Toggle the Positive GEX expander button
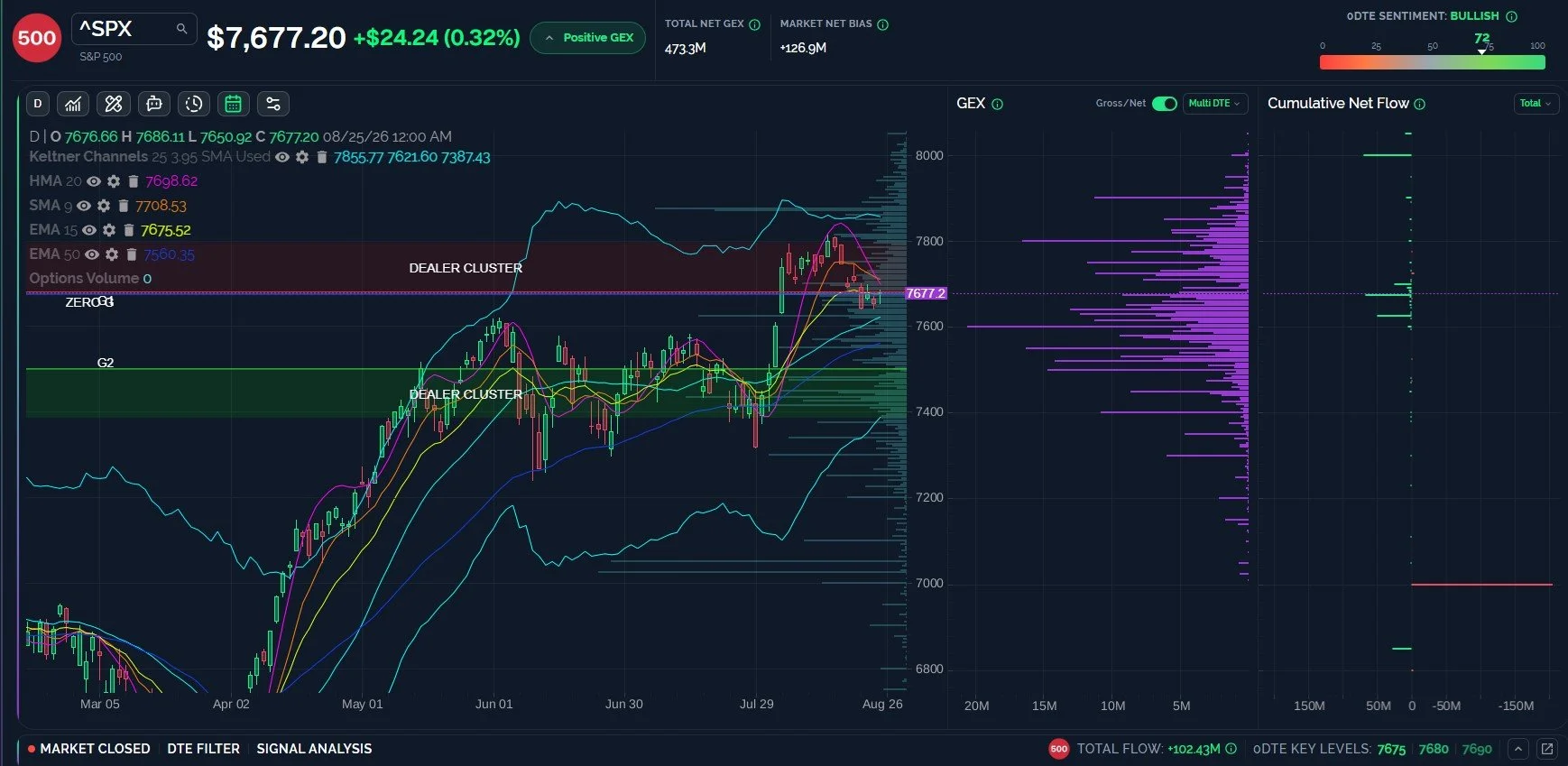Screen dimensions: 1568x766 (588, 38)
